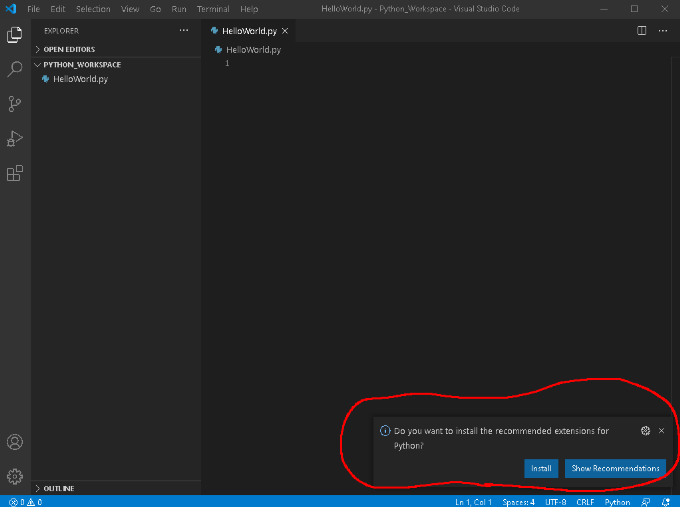Click the feedback icon in status bar

pyautogui.click(x=646, y=502)
